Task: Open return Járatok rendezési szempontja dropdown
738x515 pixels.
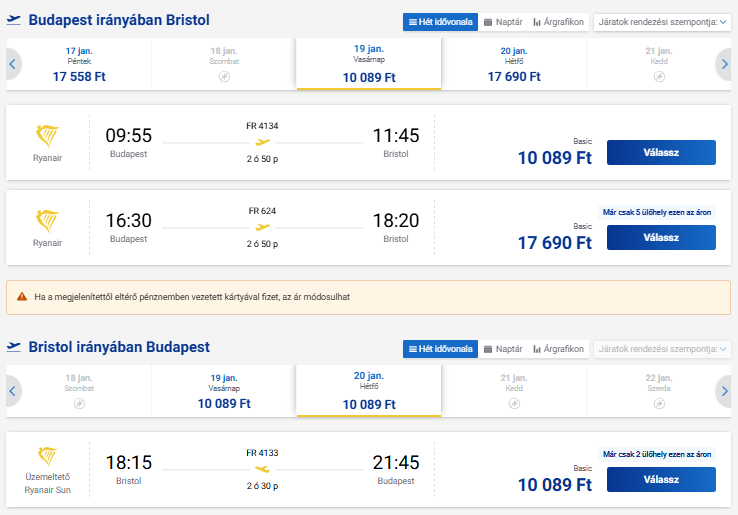Action: click(662, 349)
